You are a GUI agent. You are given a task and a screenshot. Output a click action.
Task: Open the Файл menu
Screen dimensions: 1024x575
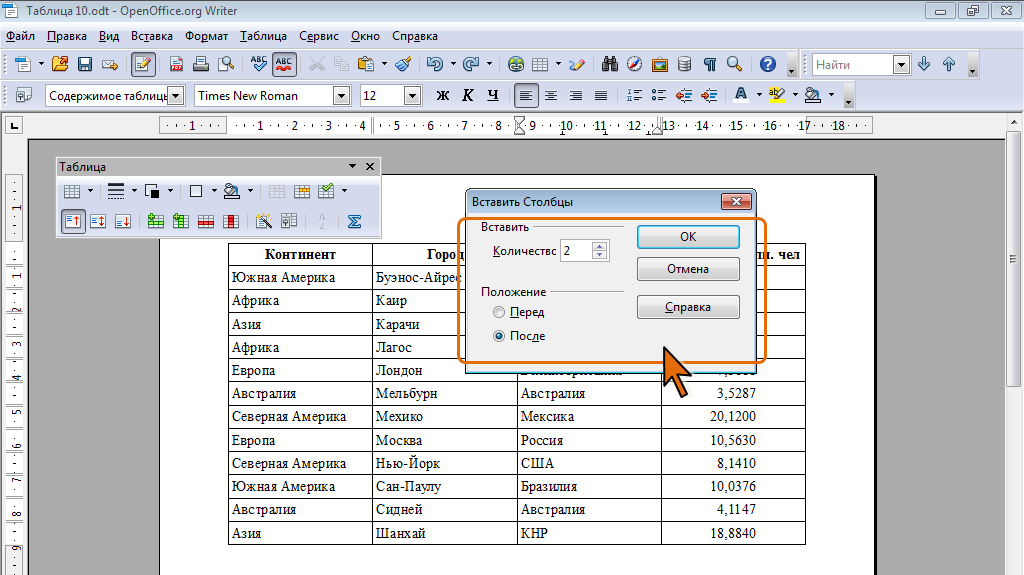click(20, 36)
